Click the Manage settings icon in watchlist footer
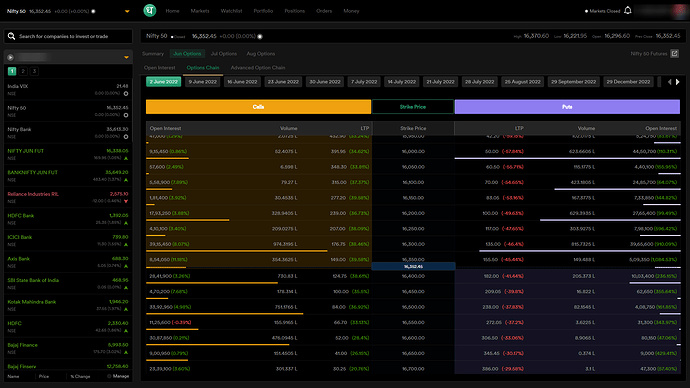Screen dimensions: 690x388 coord(109,377)
